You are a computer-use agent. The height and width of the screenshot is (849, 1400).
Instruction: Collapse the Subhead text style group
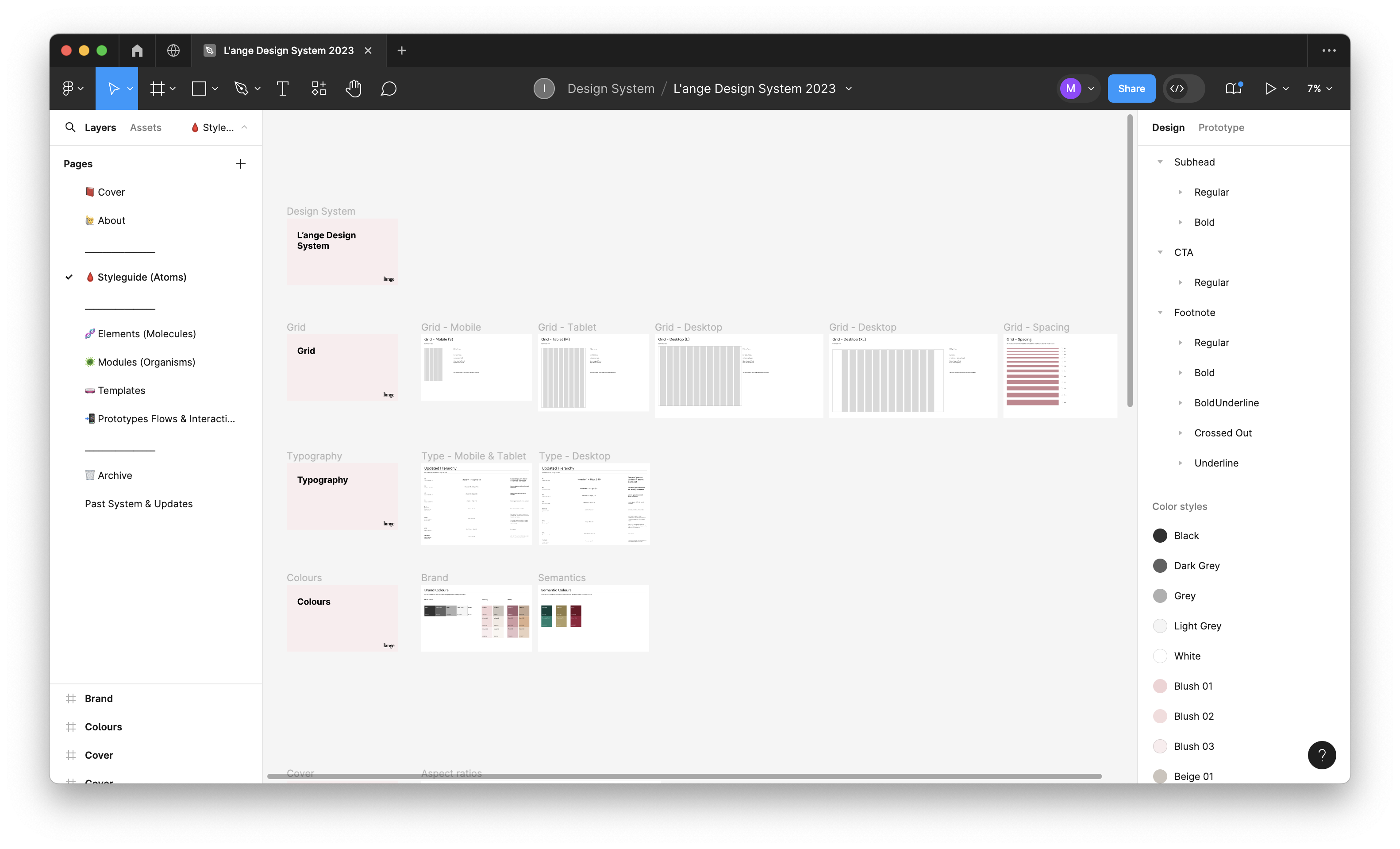(x=1160, y=162)
